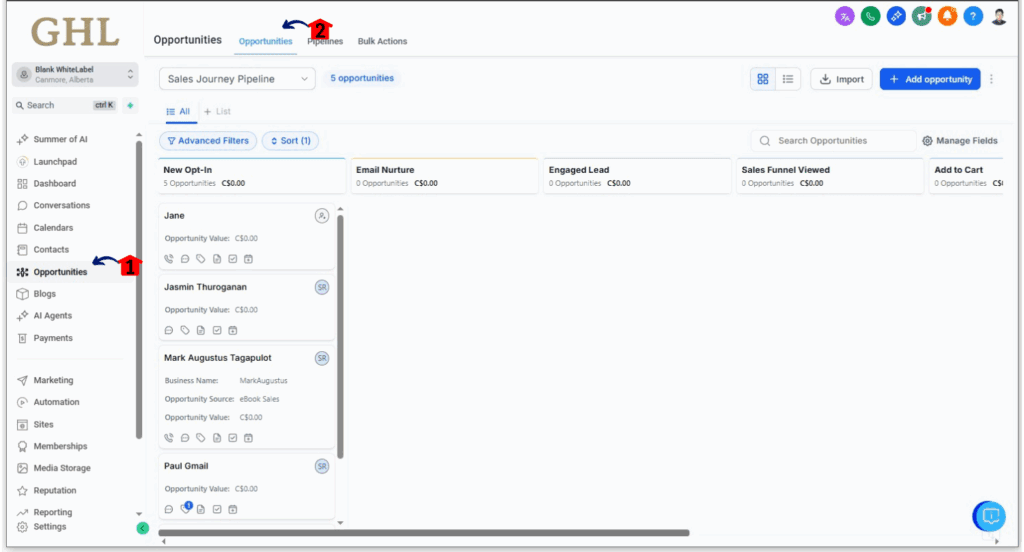Open the task checkbox icon on Jane's card
This screenshot has width=1024, height=552.
point(232,259)
